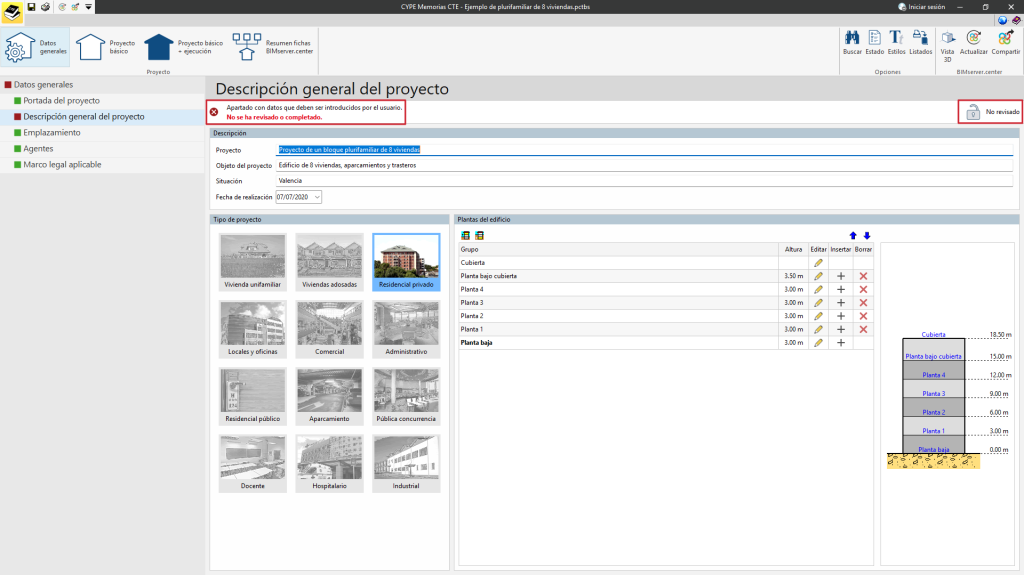The height and width of the screenshot is (575, 1024).
Task: Click second floors table icon above Grupo
Action: click(x=479, y=235)
